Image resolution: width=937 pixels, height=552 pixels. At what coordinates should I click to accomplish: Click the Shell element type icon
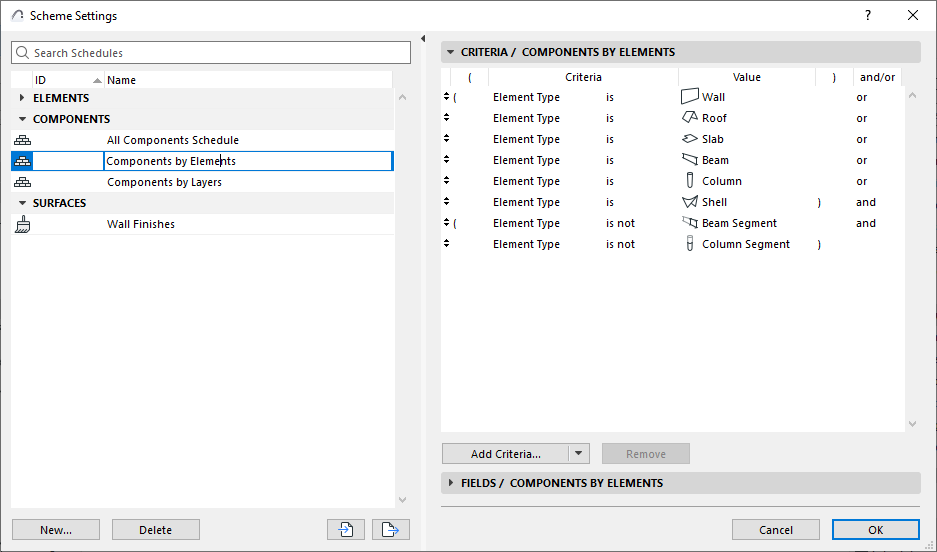pos(689,202)
